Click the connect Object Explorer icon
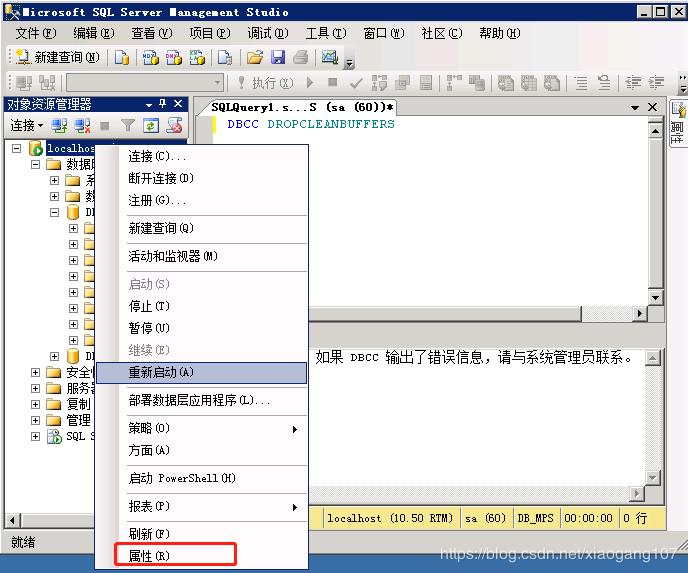 (59, 126)
